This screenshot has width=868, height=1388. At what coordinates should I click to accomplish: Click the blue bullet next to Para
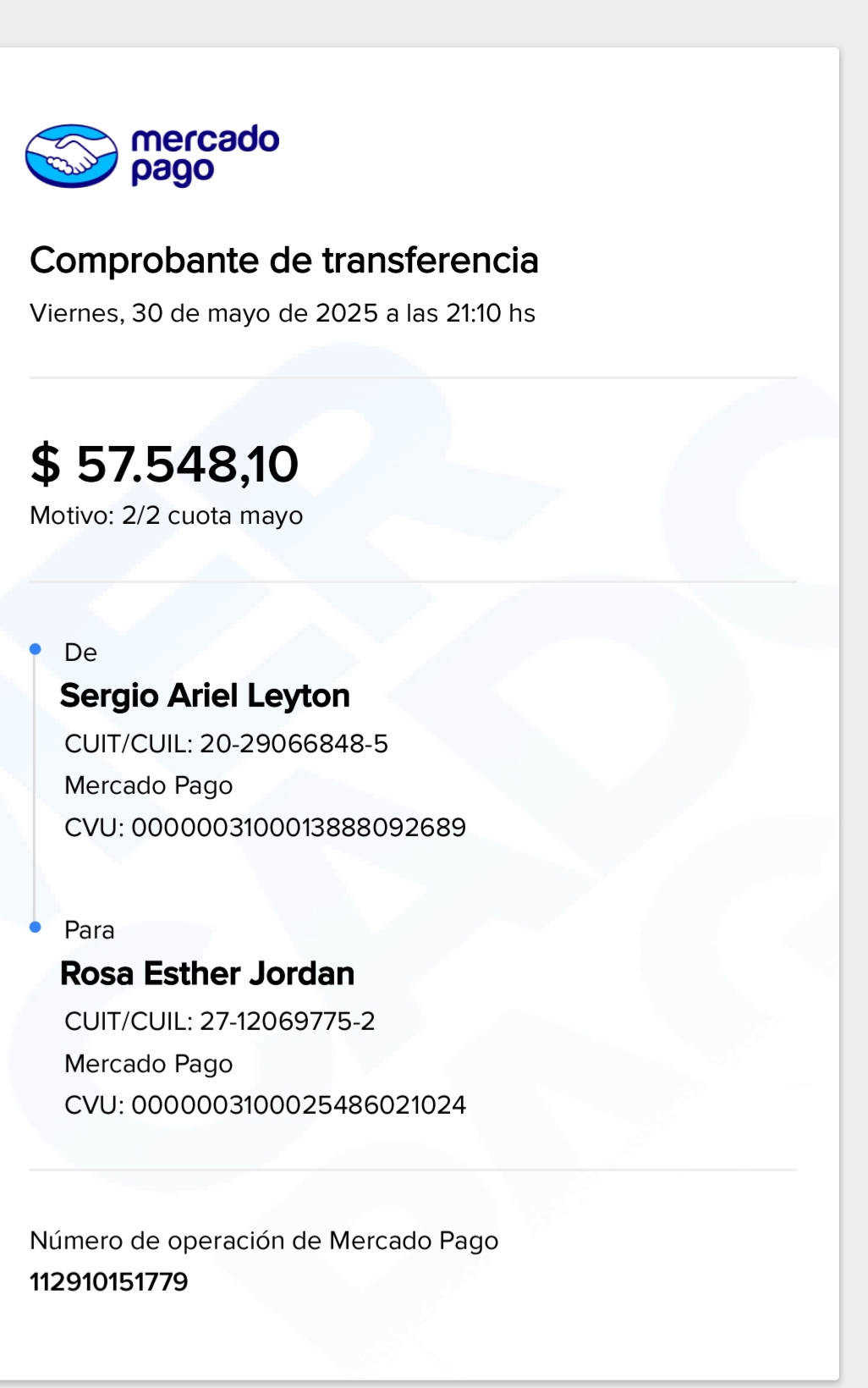[x=36, y=927]
